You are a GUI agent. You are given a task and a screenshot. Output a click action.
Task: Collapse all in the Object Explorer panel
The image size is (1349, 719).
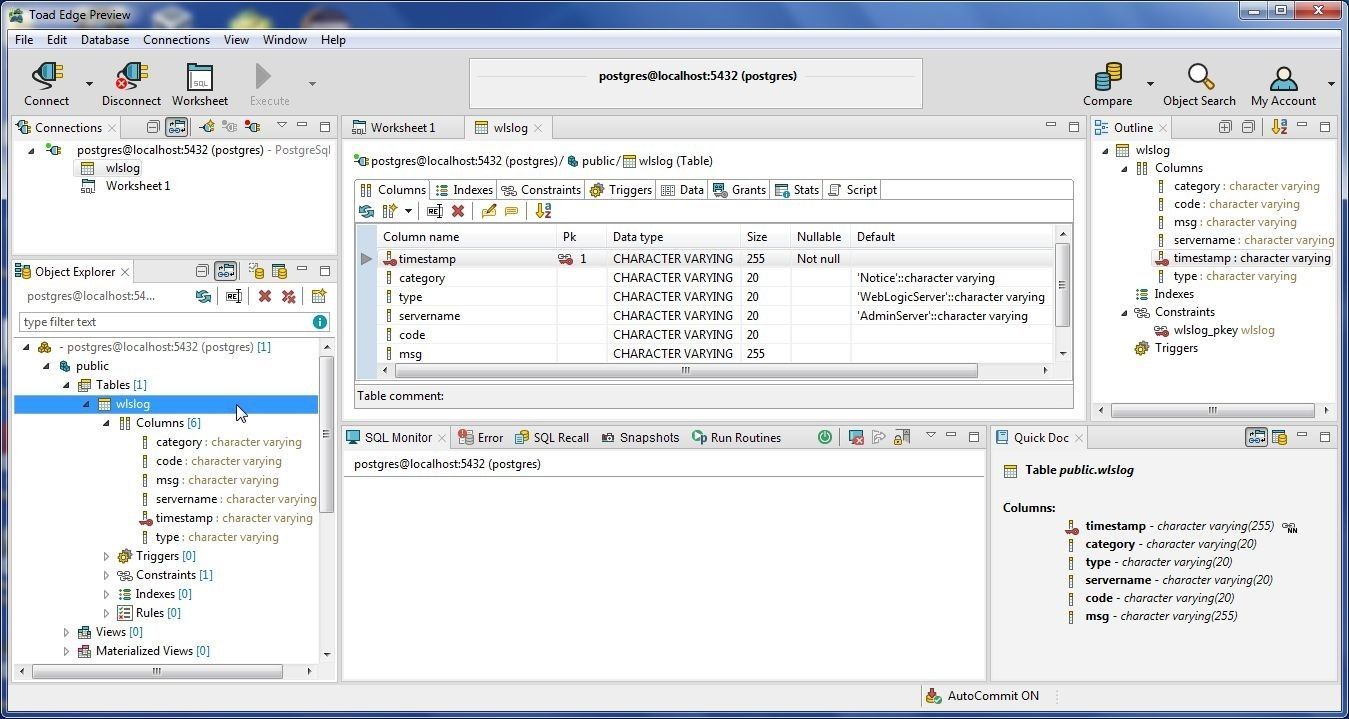(x=202, y=271)
